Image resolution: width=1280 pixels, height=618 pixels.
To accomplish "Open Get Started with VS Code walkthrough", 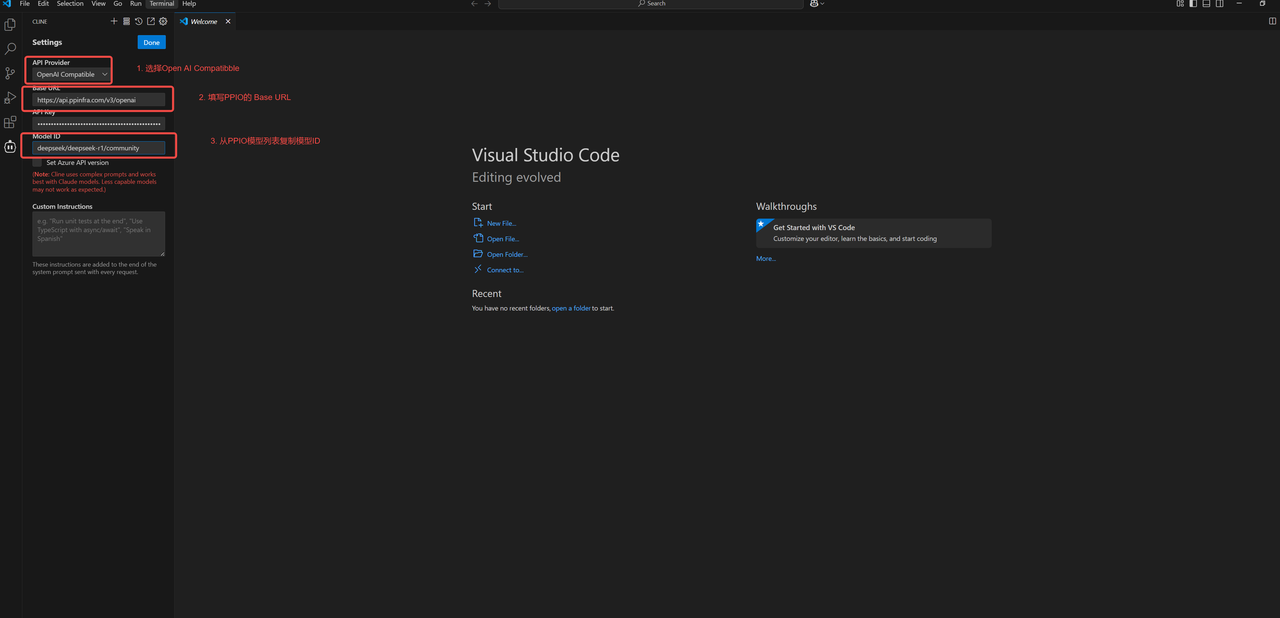I will [x=874, y=233].
